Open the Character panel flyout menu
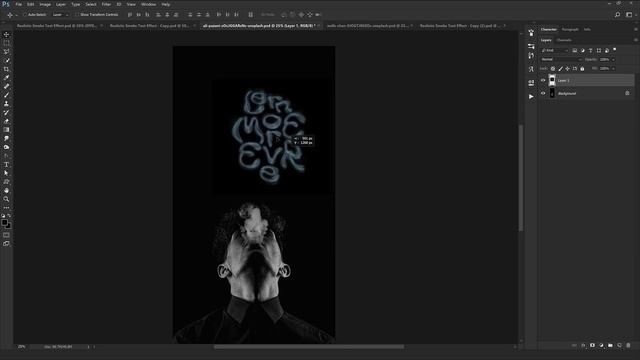640x360 pixels. pyautogui.click(x=636, y=29)
